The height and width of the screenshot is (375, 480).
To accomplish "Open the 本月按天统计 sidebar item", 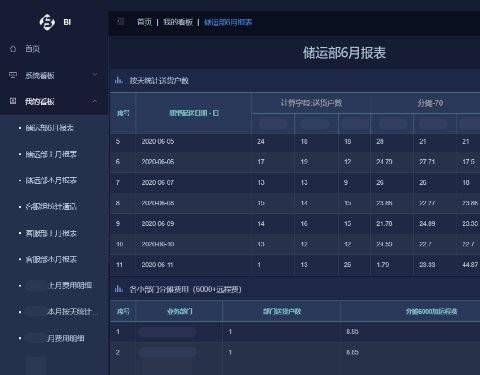I will coord(69,311).
